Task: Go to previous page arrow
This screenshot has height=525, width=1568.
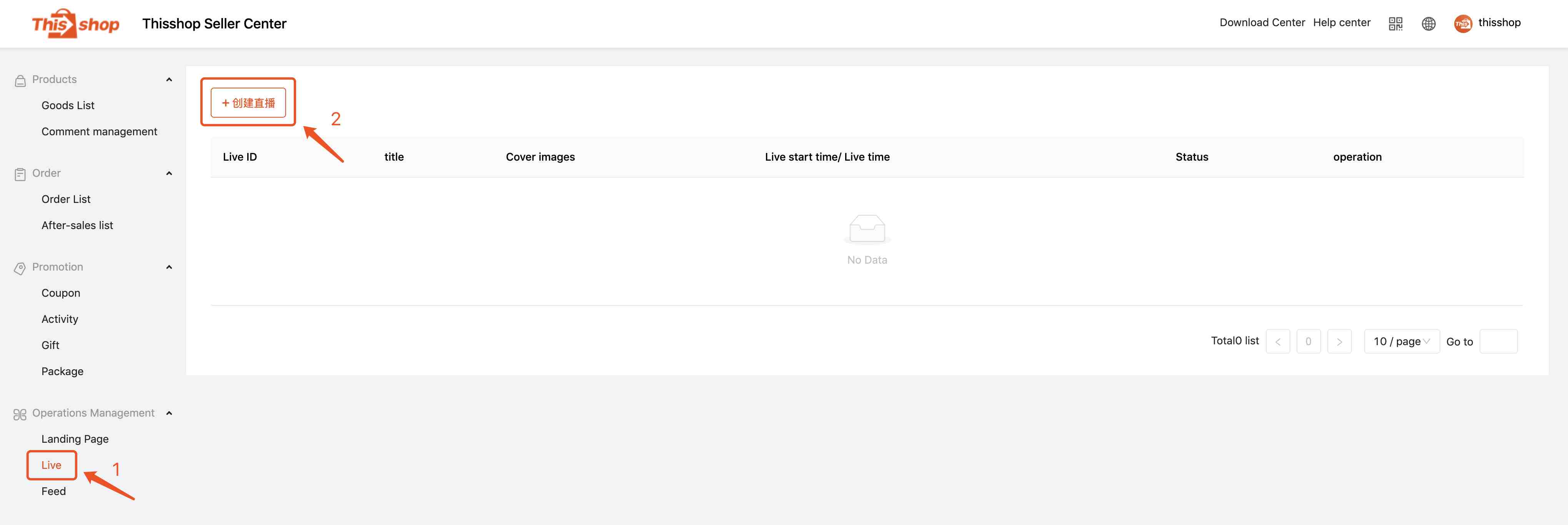Action: pyautogui.click(x=1278, y=341)
